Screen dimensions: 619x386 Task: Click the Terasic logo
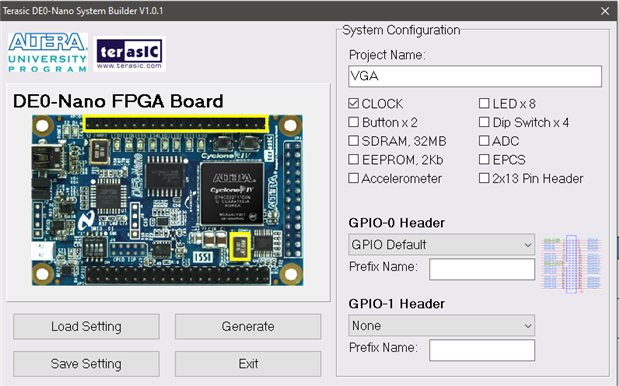[x=129, y=54]
